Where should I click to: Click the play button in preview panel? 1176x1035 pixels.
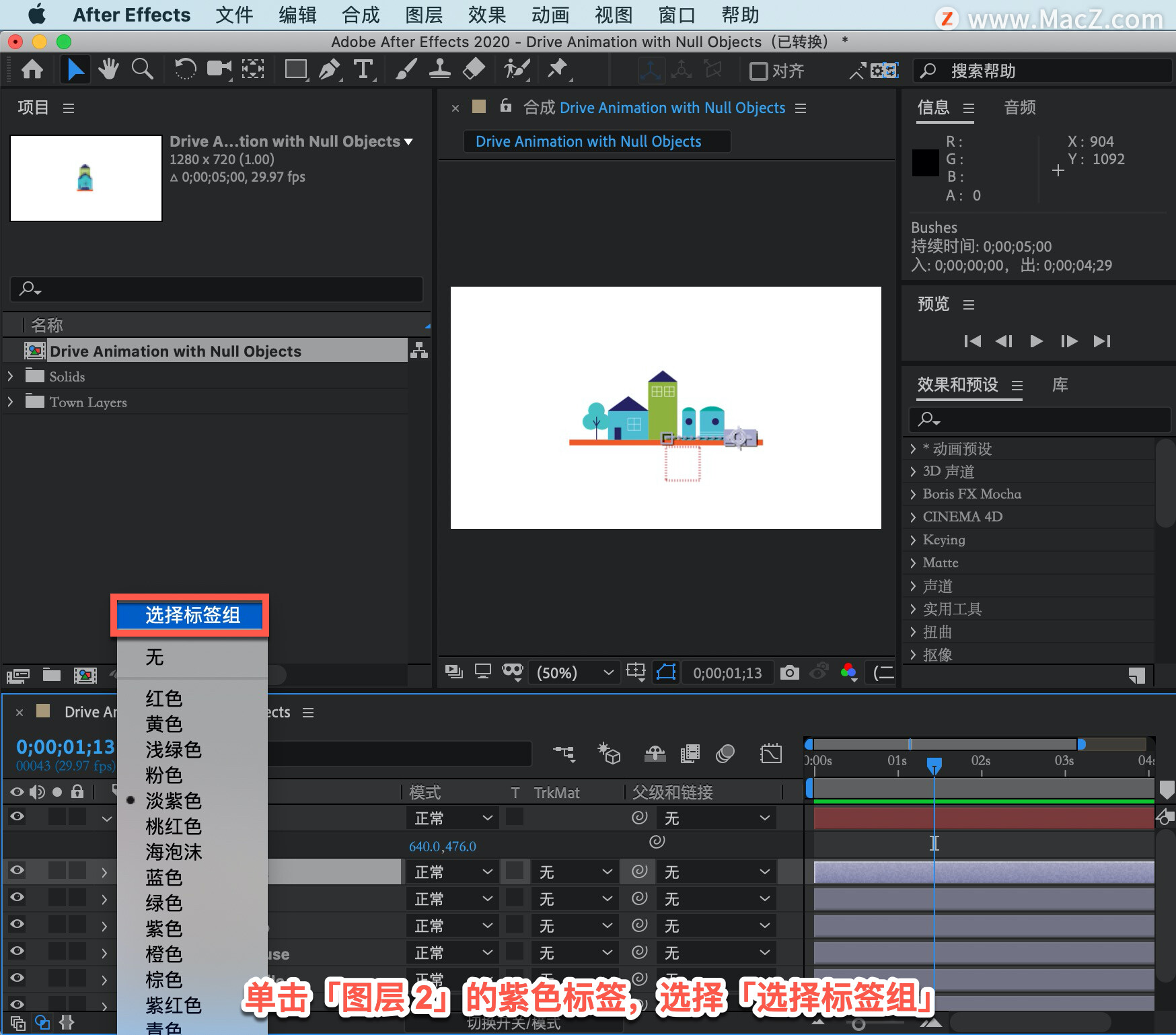(x=1036, y=341)
